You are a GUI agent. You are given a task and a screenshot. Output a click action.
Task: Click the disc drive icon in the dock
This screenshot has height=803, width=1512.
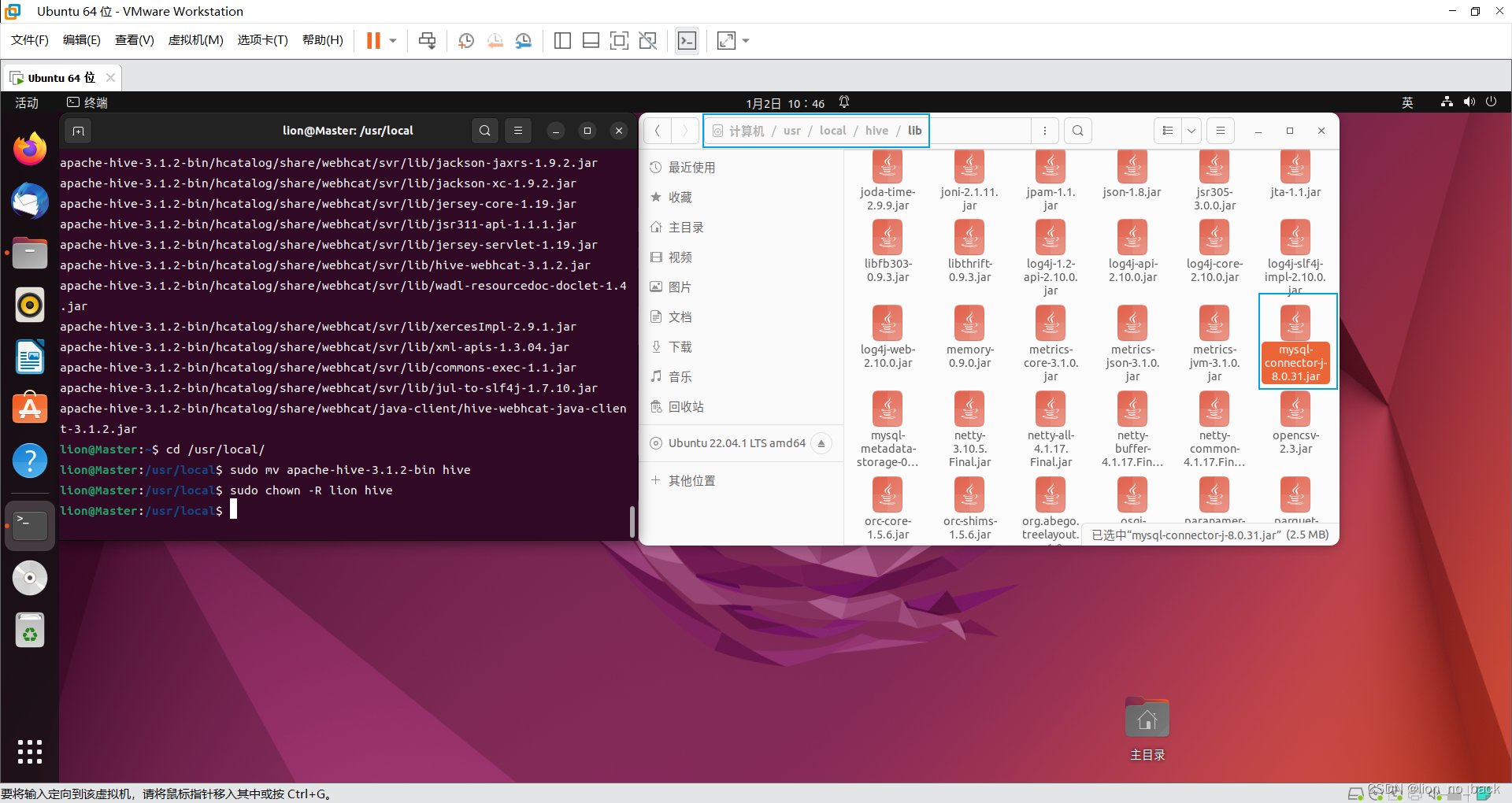30,578
